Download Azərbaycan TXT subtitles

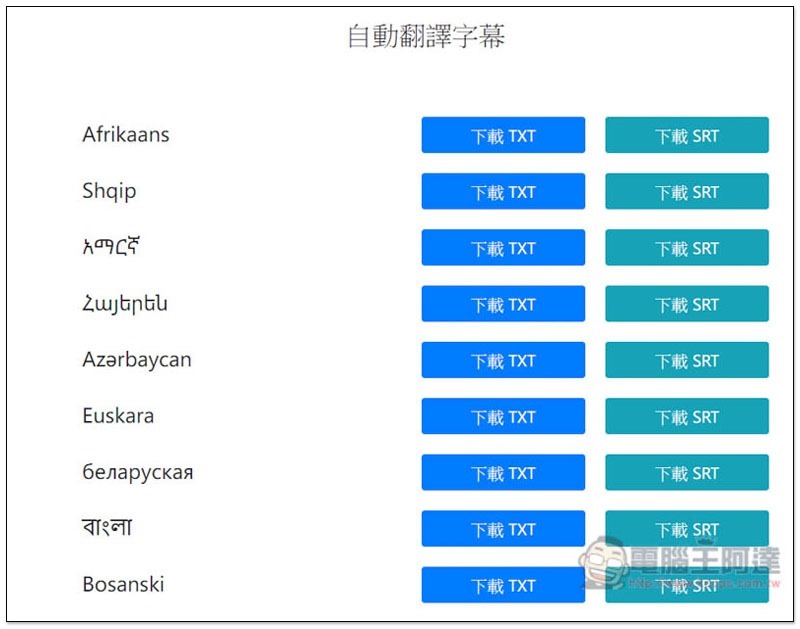tap(503, 360)
